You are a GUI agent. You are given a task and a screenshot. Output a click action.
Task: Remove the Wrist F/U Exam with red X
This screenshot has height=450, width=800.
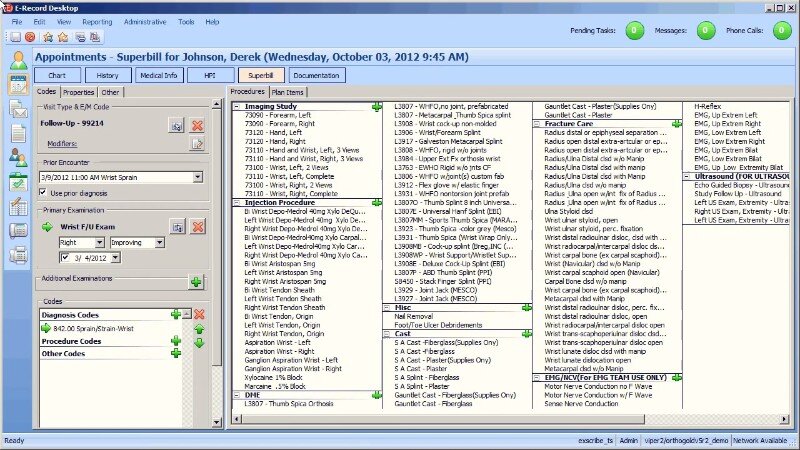point(198,227)
